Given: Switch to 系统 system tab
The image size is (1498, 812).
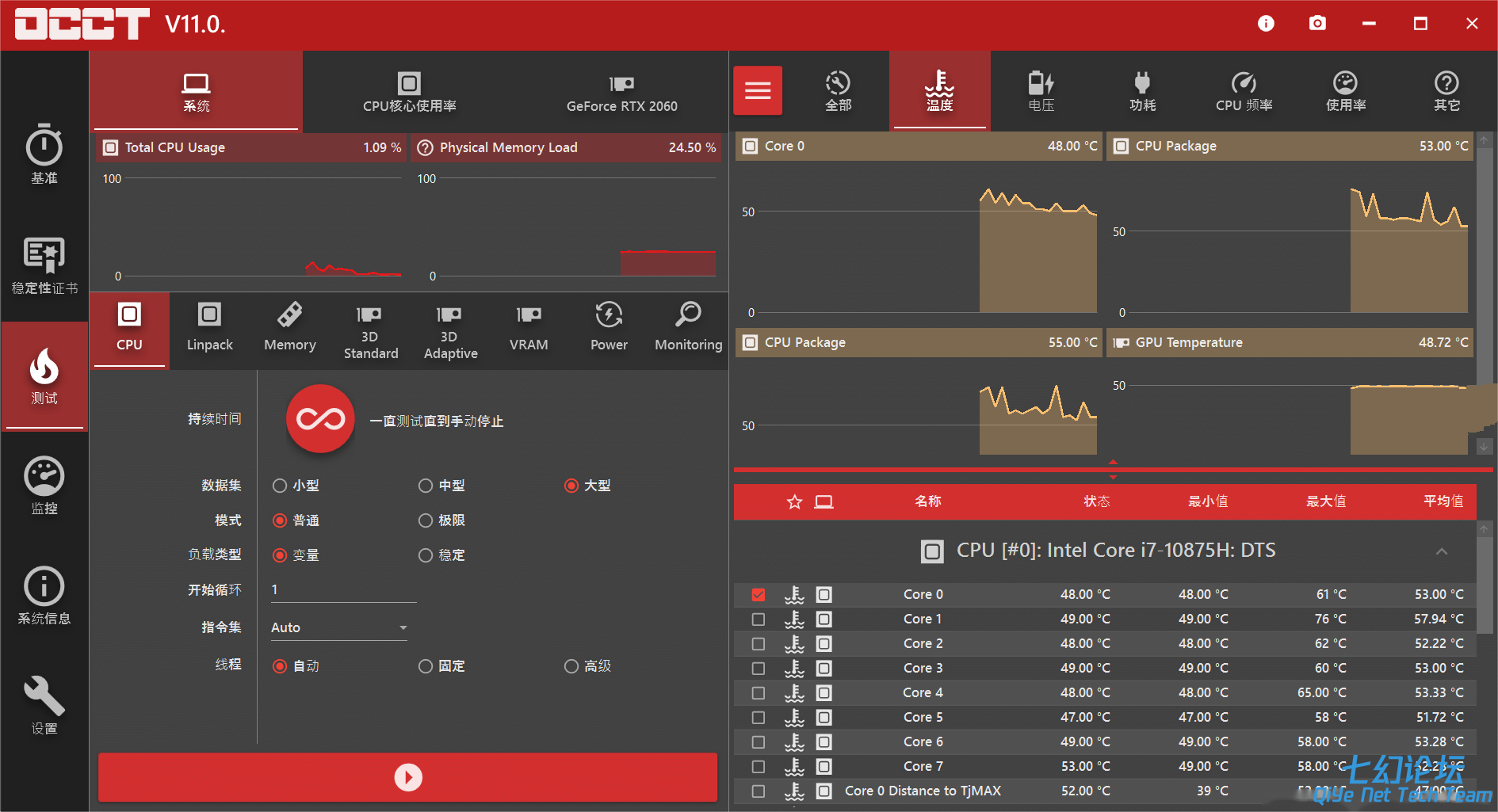Looking at the screenshot, I should (196, 92).
